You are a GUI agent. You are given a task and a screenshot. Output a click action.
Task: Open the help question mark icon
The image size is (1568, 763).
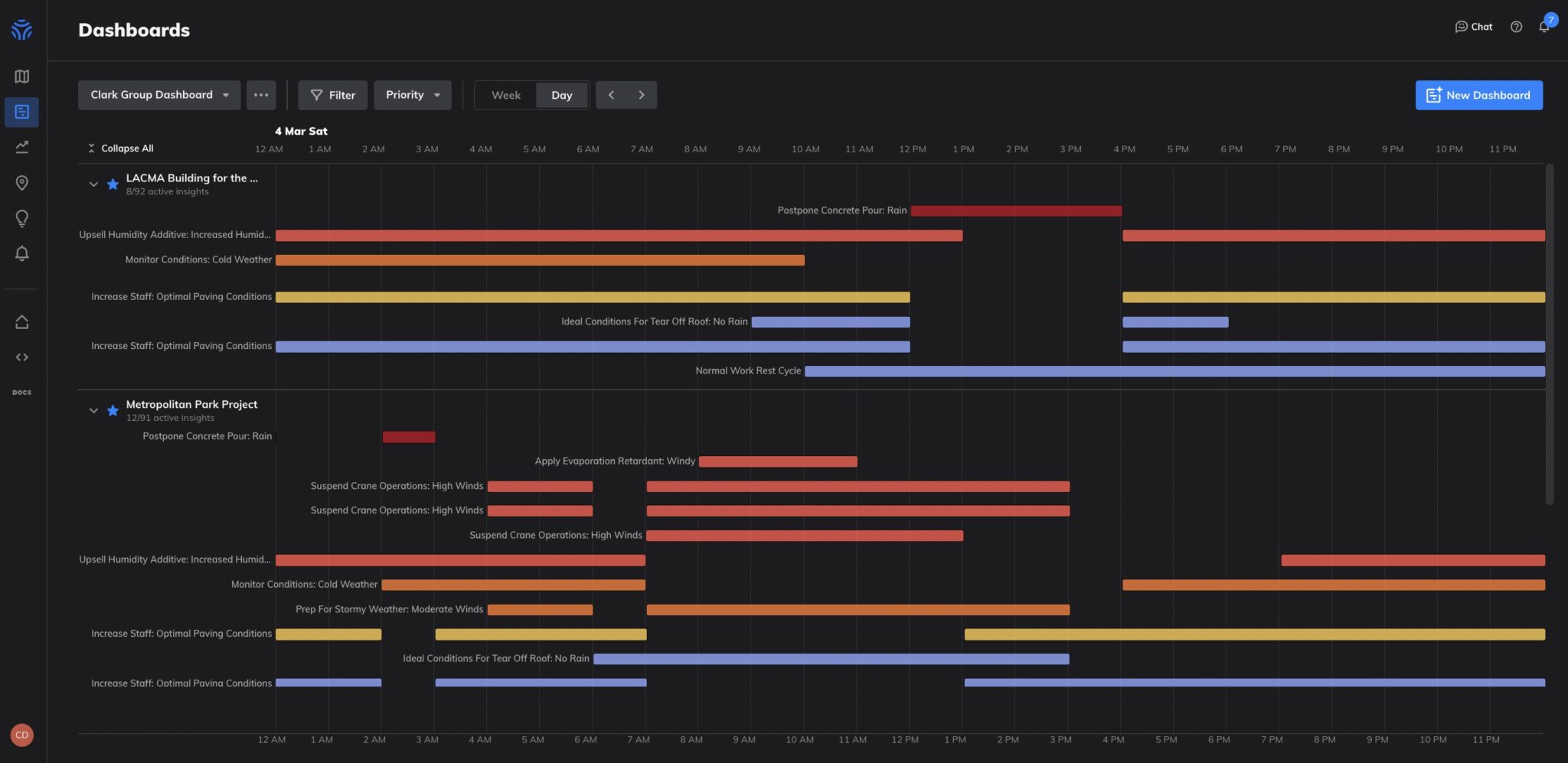click(1516, 27)
